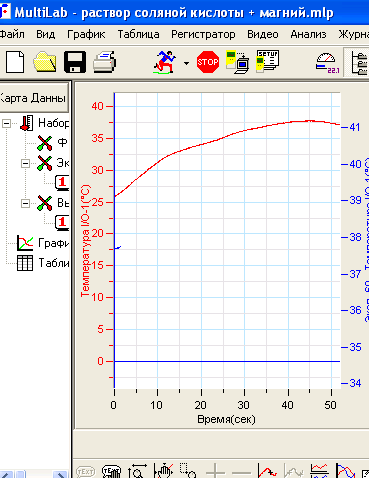Open the Анализ menu
The height and width of the screenshot is (478, 369).
[308, 34]
